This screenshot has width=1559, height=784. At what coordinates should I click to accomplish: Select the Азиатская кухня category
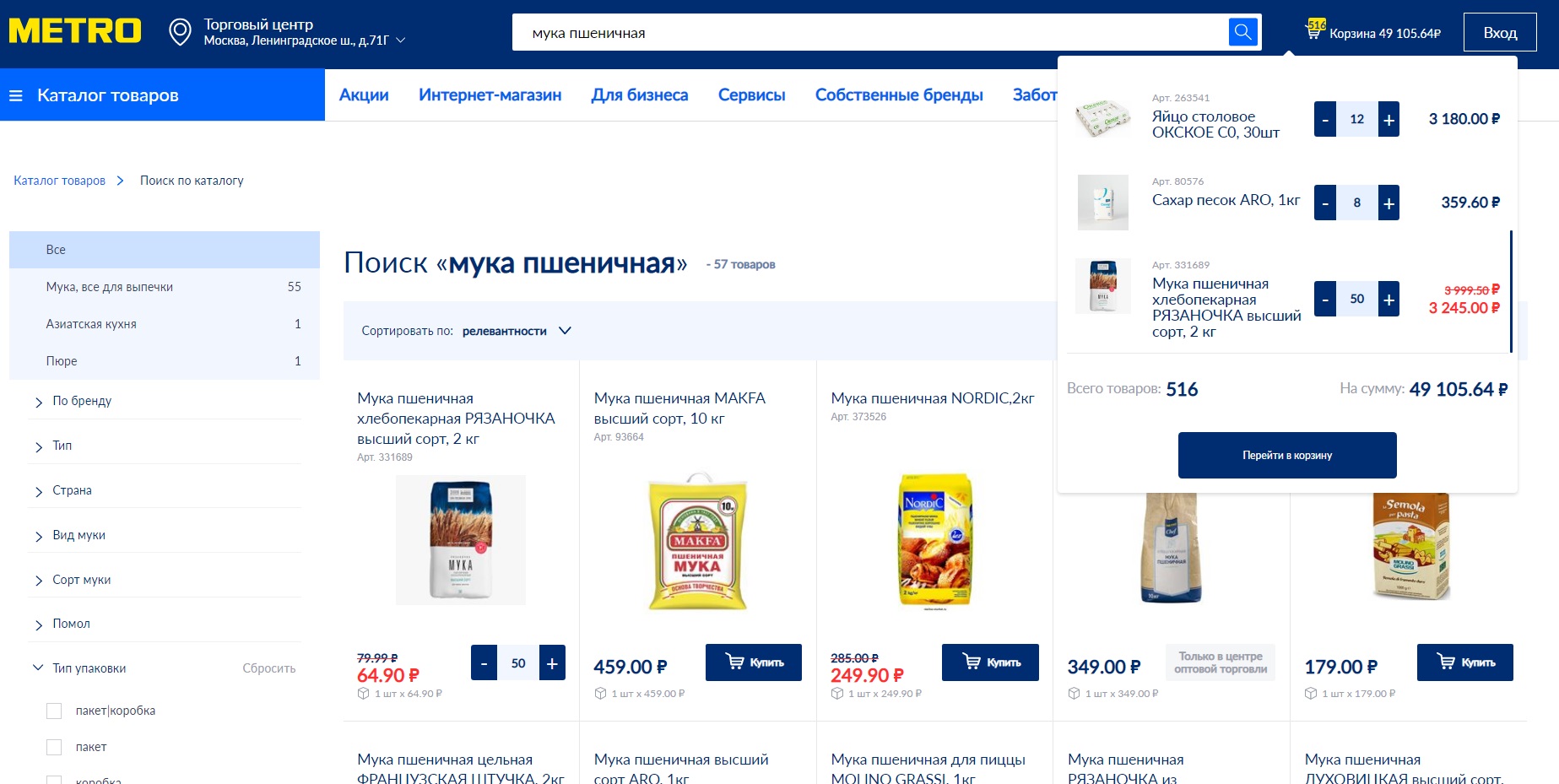coord(165,324)
